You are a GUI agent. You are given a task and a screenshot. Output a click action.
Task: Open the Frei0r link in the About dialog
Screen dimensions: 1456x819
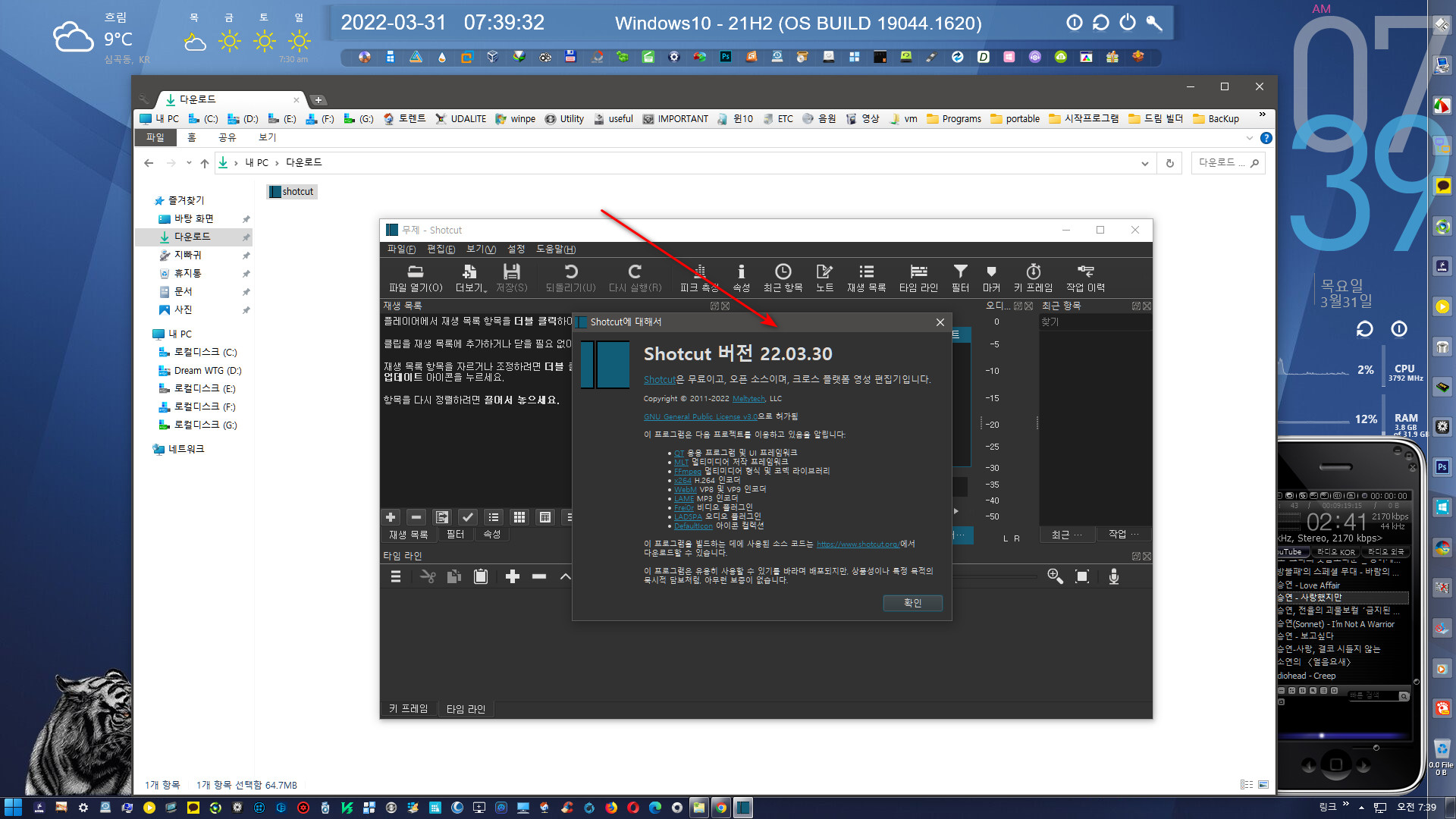click(x=684, y=507)
